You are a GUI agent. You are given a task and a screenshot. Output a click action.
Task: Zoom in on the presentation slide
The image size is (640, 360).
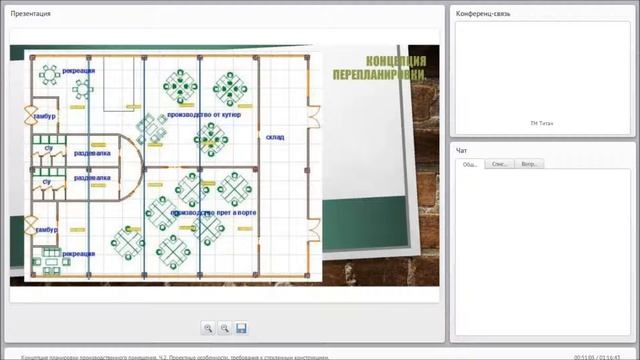[208, 328]
